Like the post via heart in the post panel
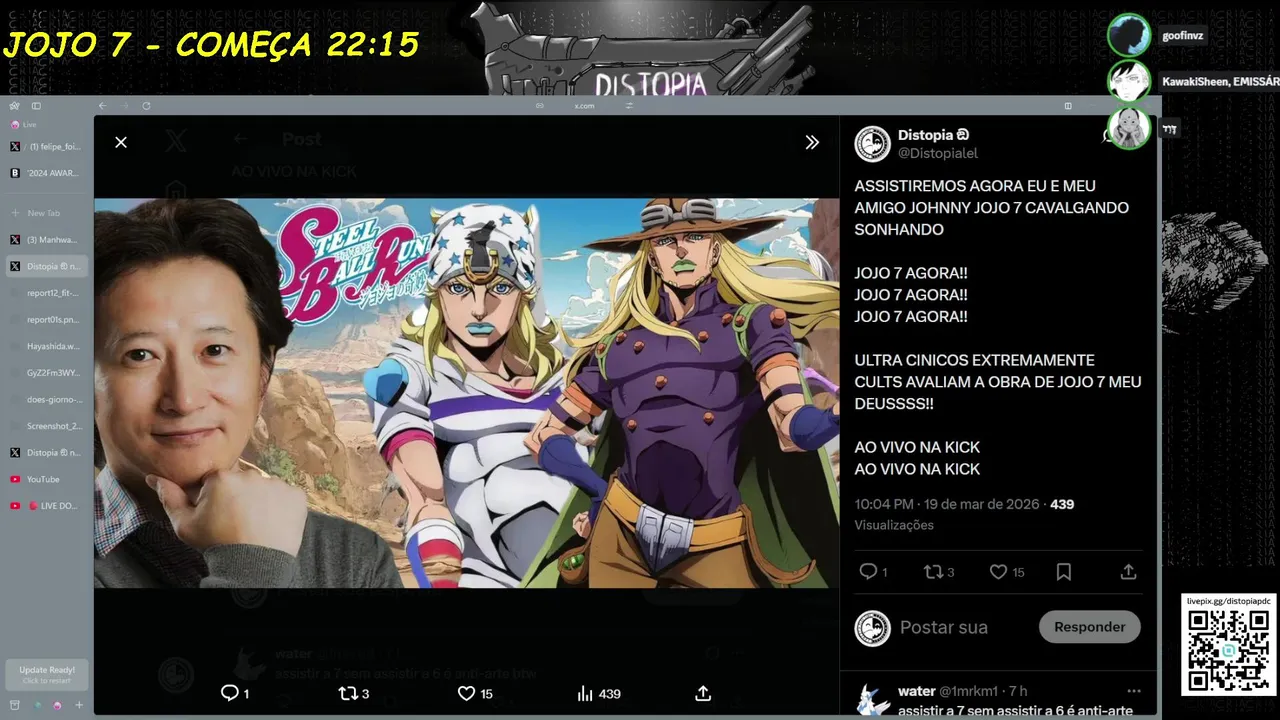This screenshot has width=1280, height=720. click(998, 572)
